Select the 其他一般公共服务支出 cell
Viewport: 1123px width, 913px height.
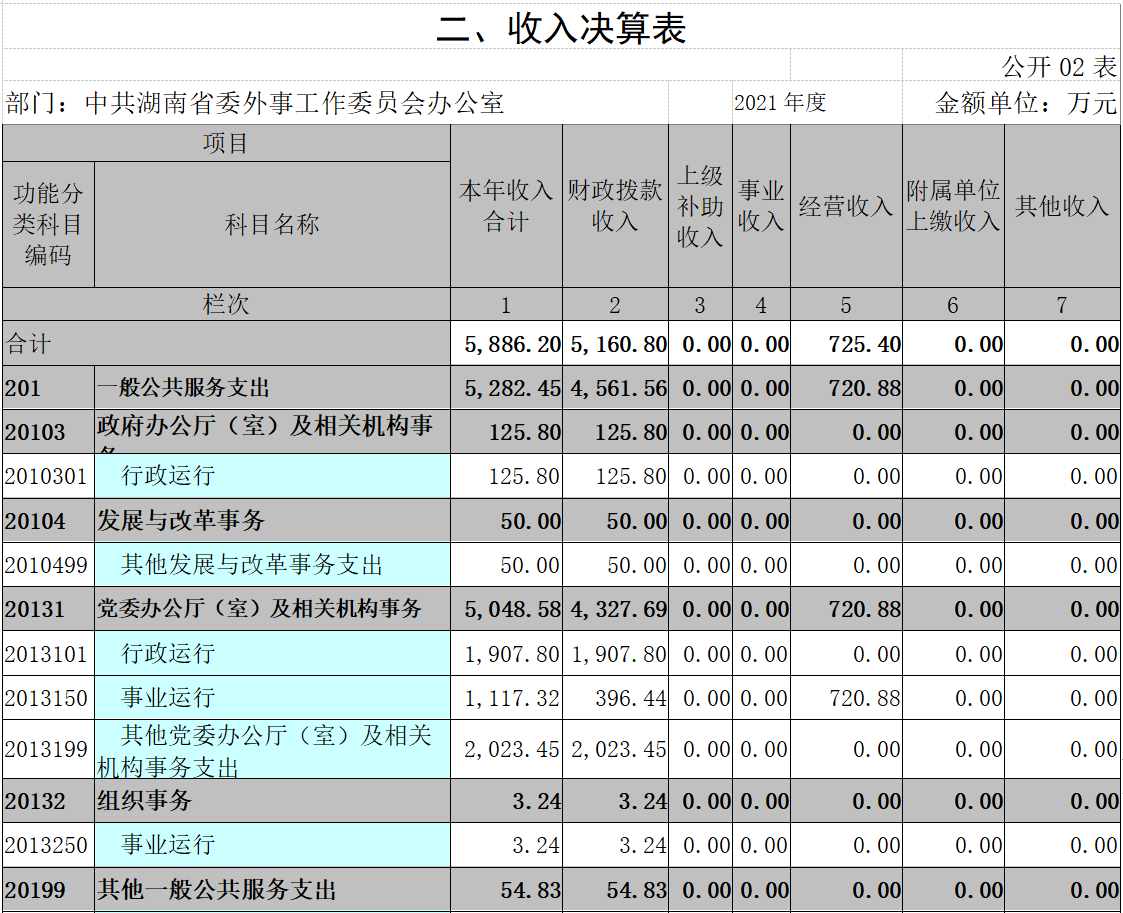tap(272, 890)
